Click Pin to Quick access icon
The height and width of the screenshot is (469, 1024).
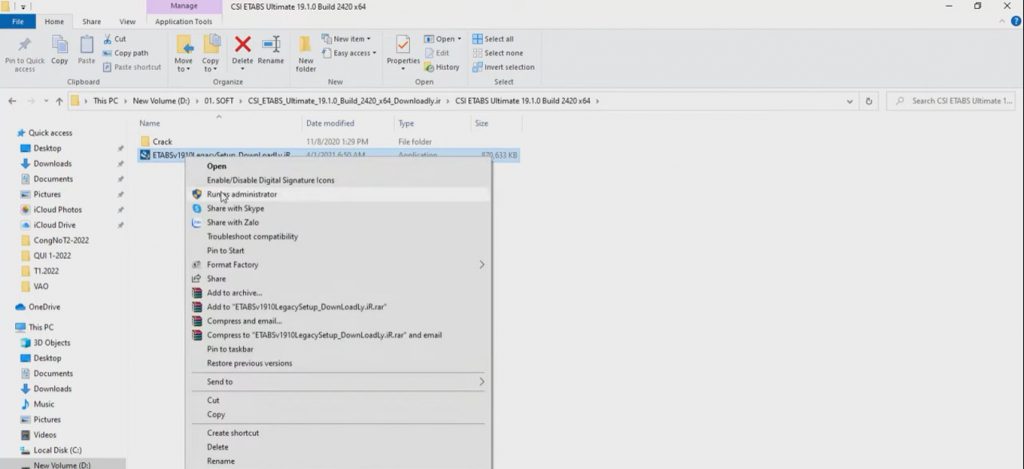pos(25,45)
